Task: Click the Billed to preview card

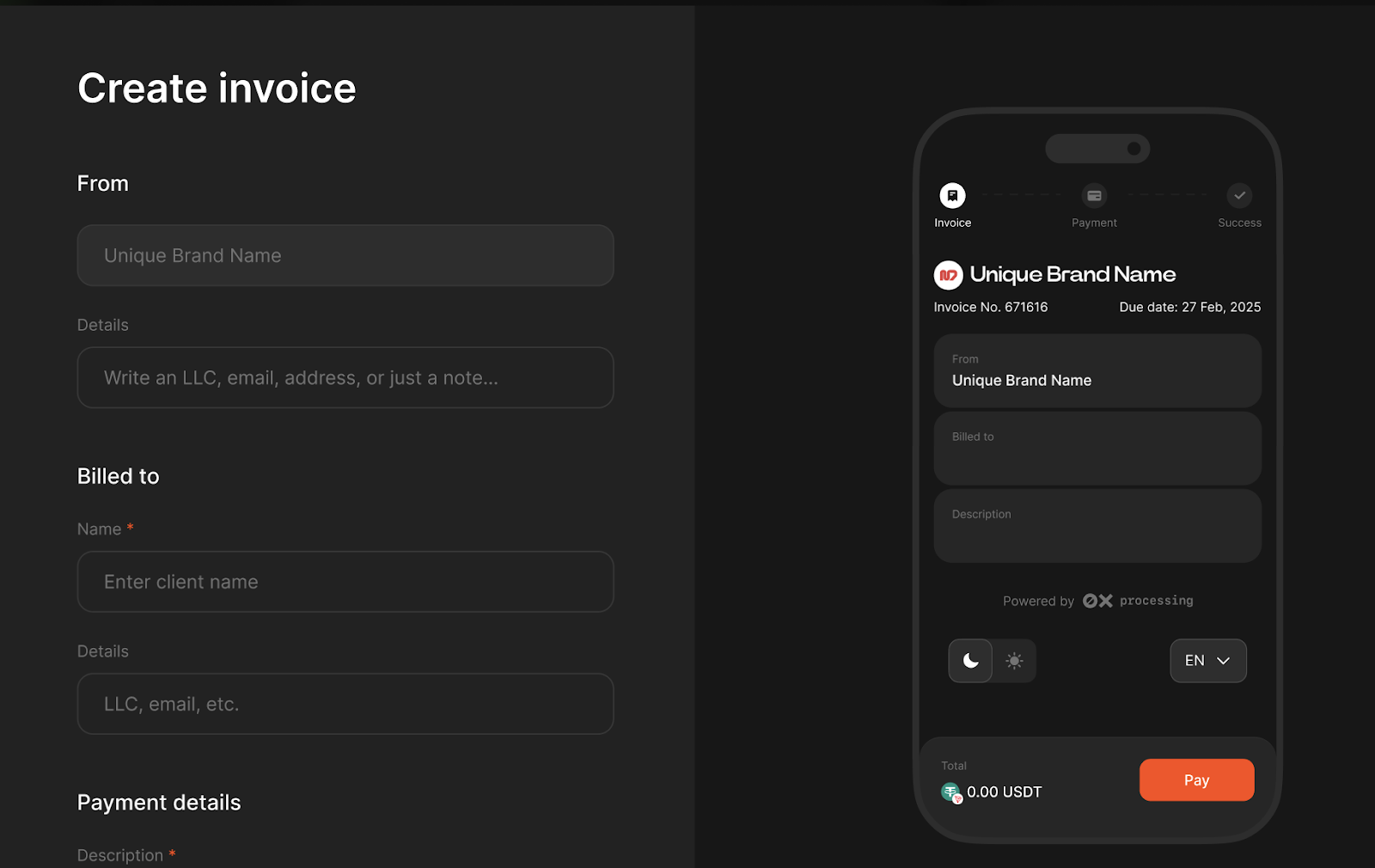Action: 1097,449
